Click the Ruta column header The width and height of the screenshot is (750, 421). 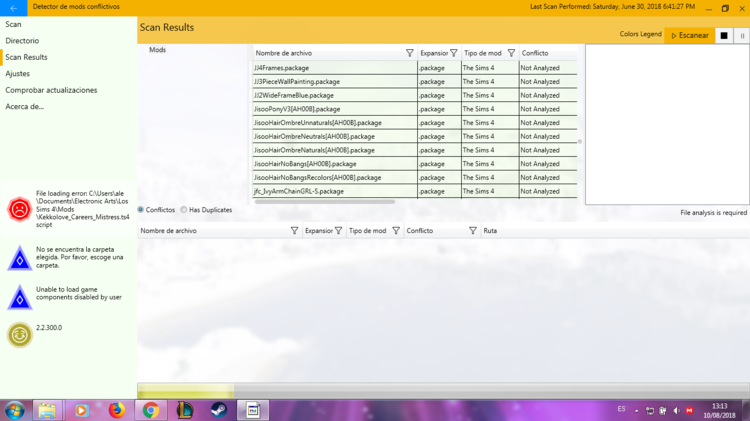click(x=490, y=231)
